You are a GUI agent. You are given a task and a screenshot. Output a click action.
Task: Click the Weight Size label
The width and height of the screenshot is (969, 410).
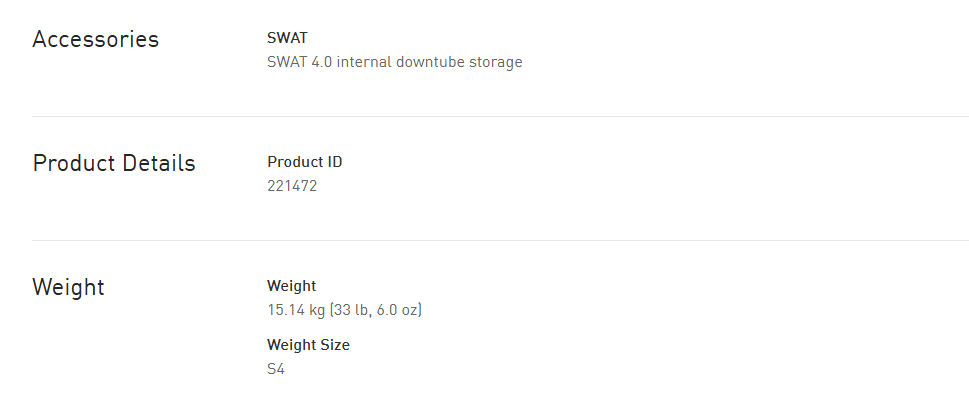308,345
